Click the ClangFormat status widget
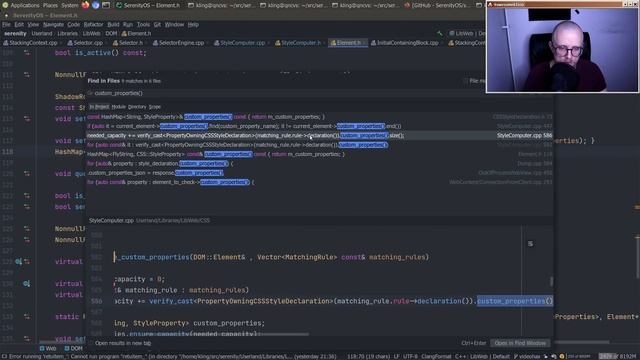The image size is (640, 360). tap(436, 356)
